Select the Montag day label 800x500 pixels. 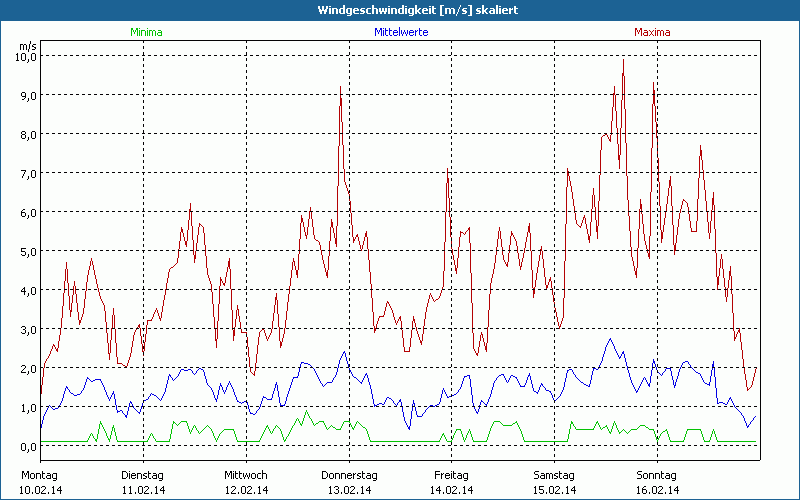point(39,475)
